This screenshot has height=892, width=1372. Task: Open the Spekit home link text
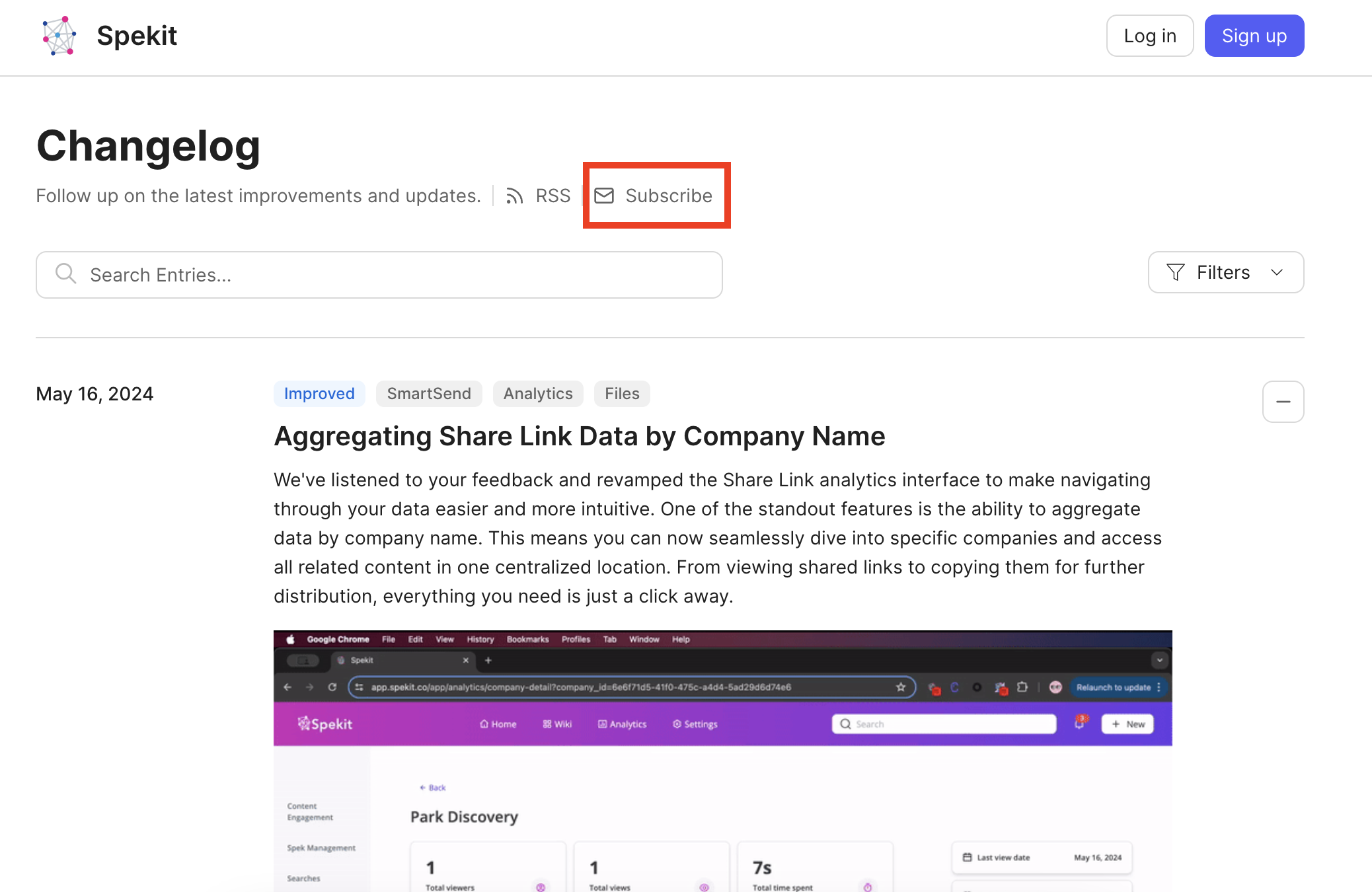tap(137, 36)
